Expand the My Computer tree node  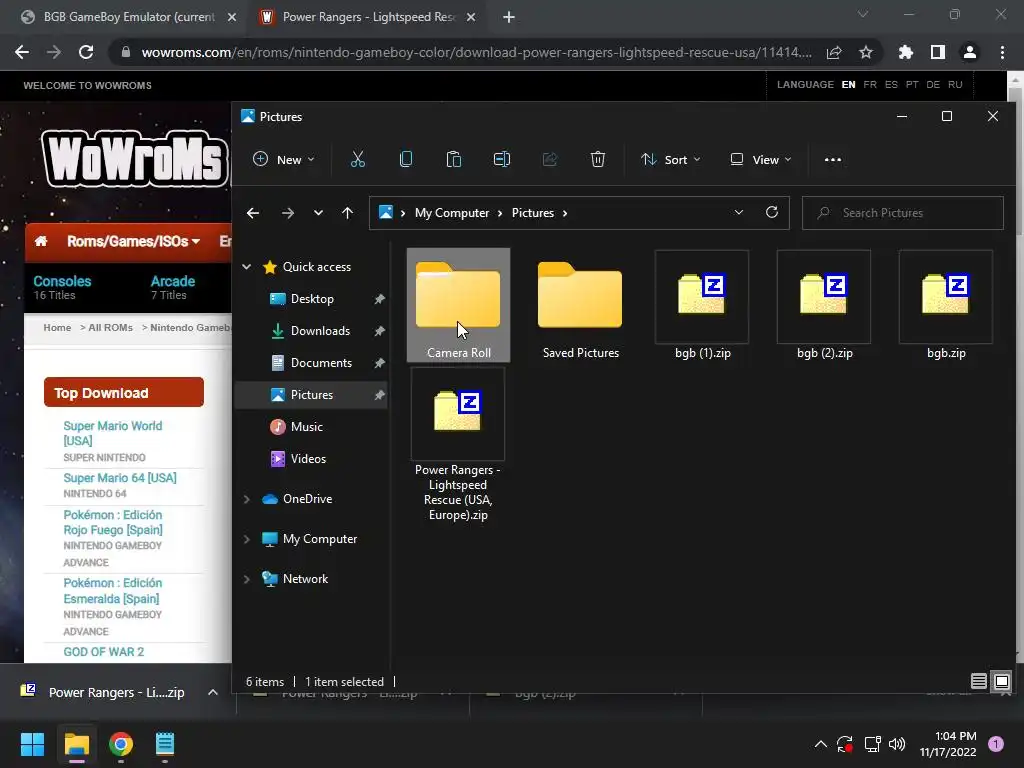coord(247,539)
